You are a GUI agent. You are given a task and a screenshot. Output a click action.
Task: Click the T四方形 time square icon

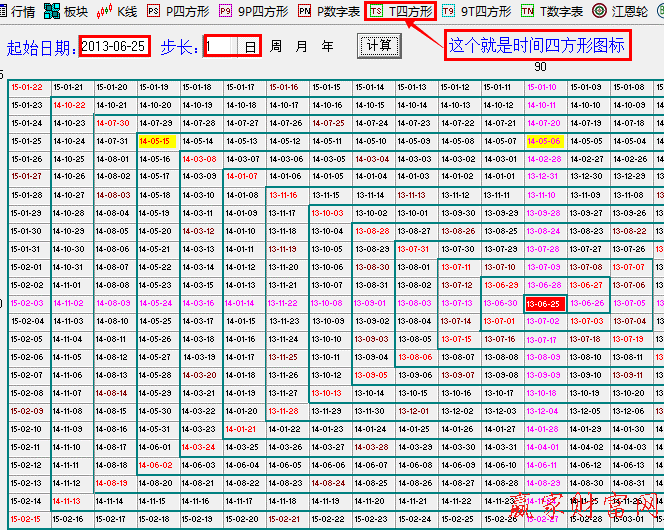401,12
